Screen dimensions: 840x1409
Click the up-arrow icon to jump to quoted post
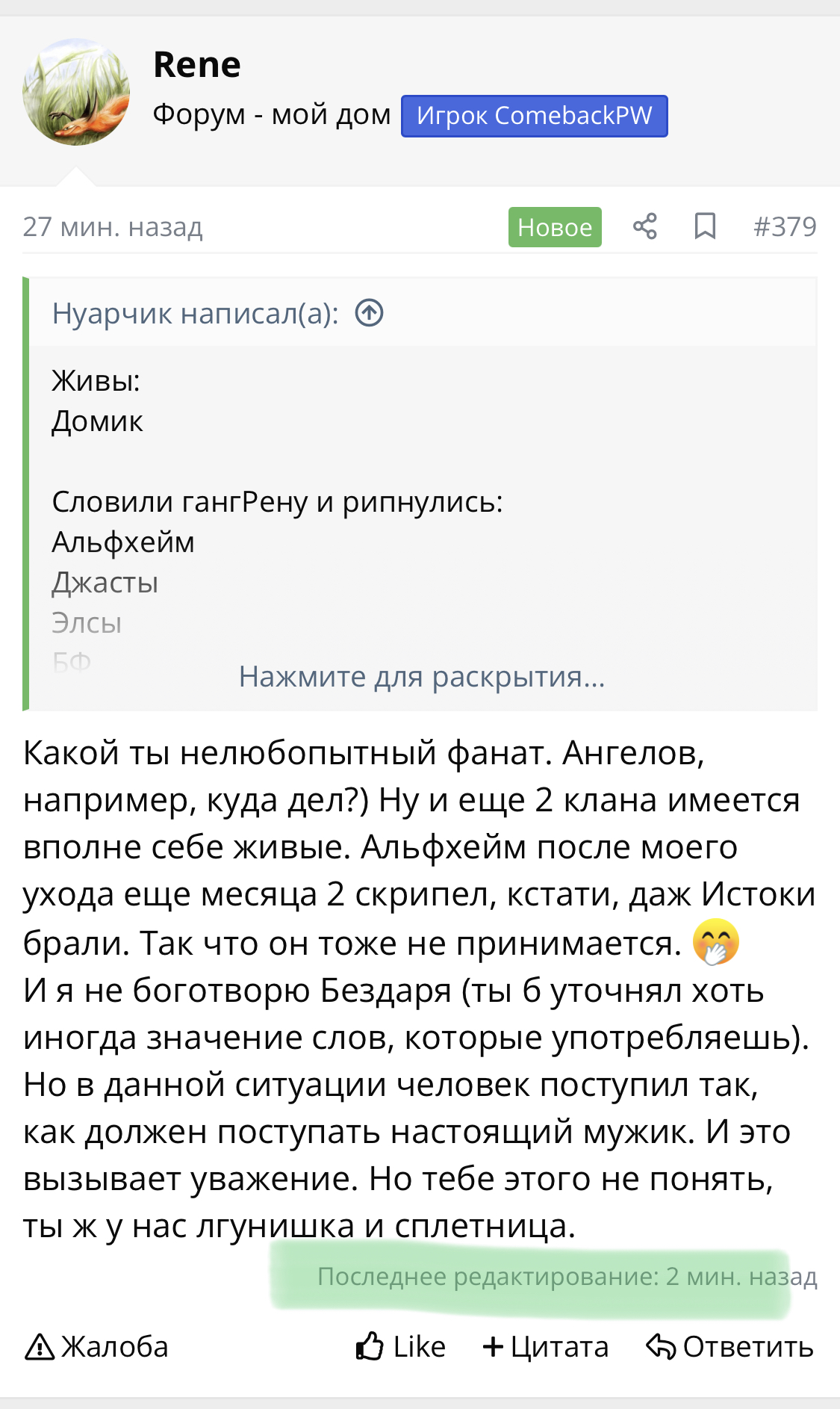pos(369,313)
